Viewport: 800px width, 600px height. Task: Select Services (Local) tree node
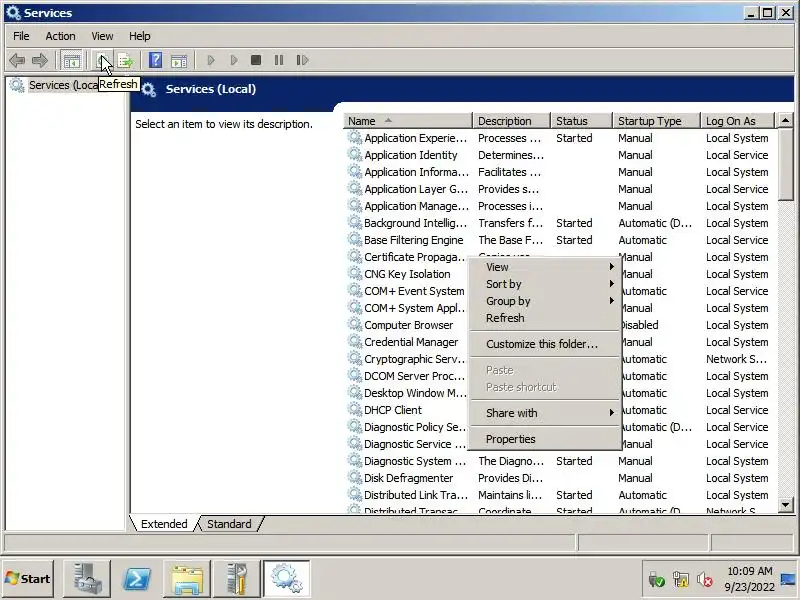point(63,85)
